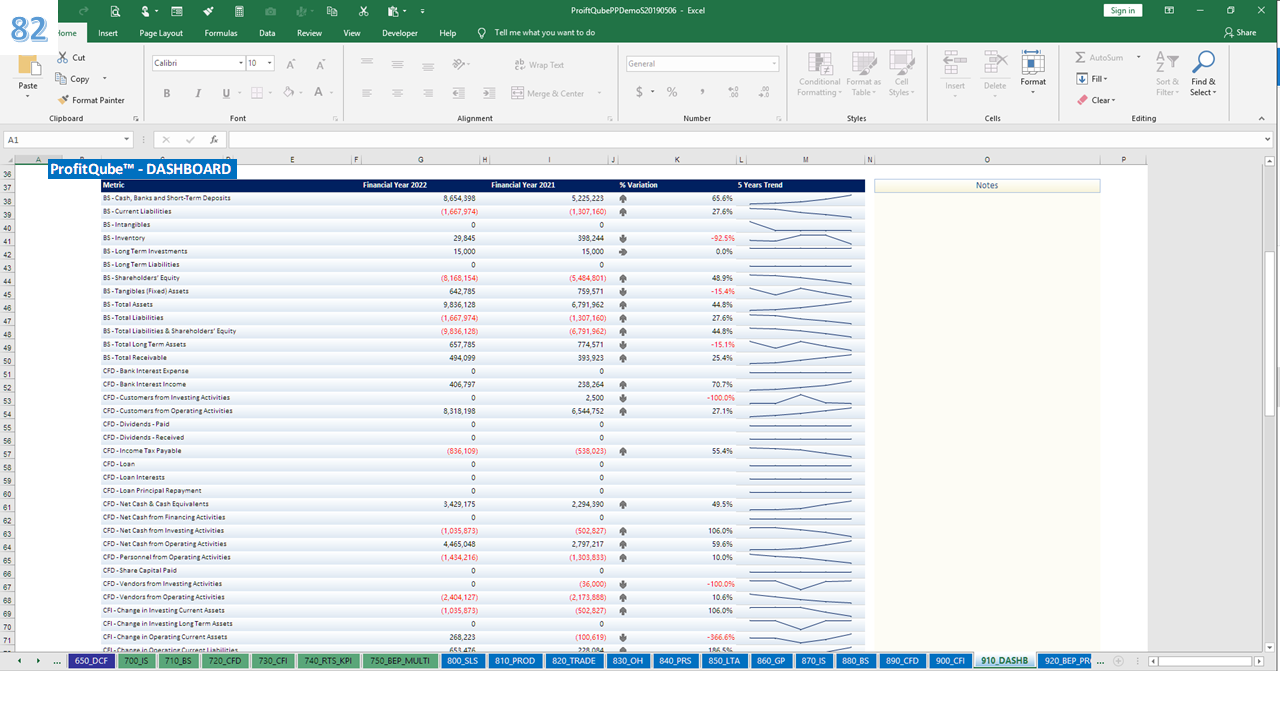Screen dimensions: 1280x720
Task: Open Sort & Filter menu
Action: click(1167, 74)
